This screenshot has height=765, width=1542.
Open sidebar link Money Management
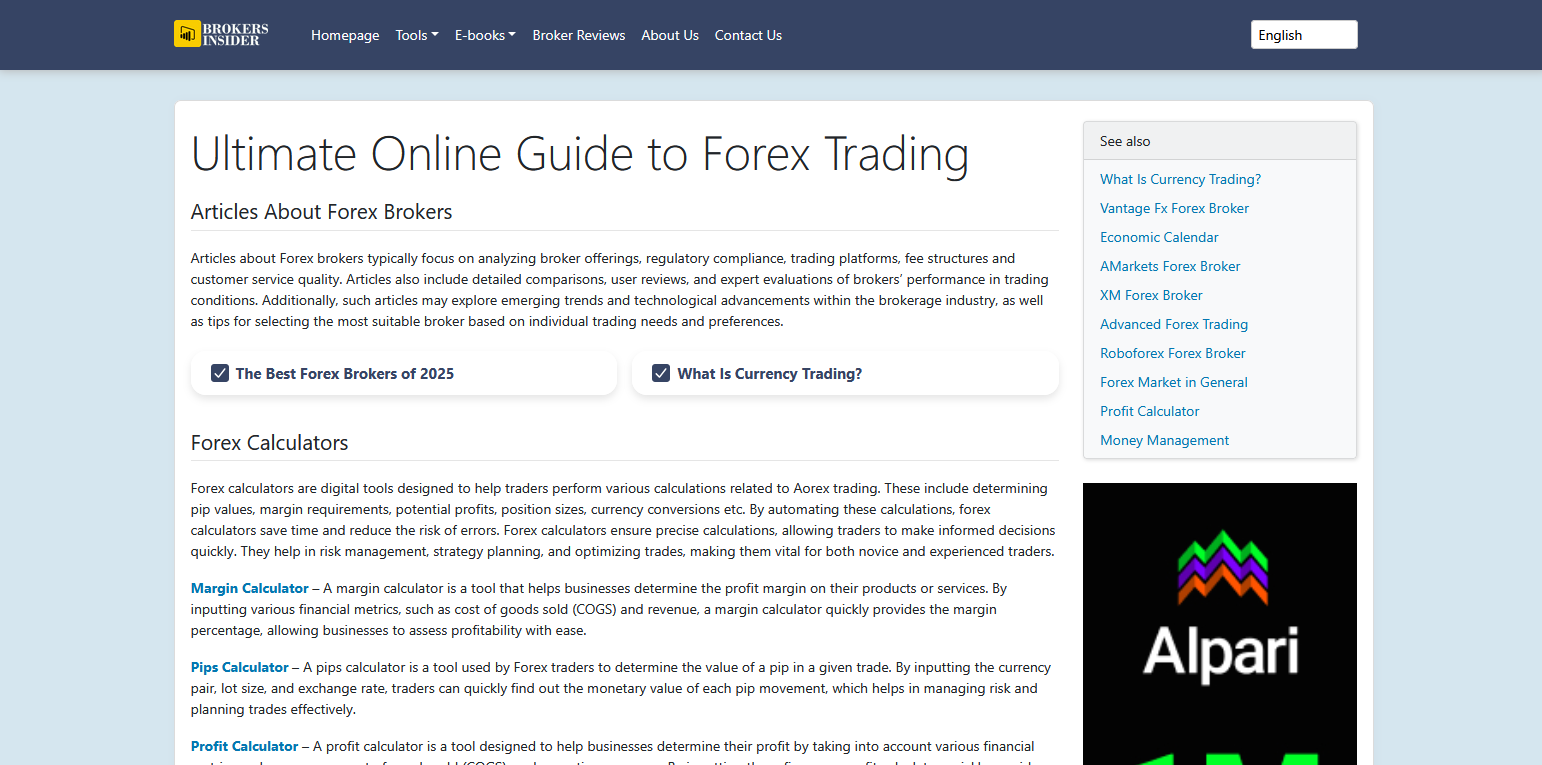pos(1165,440)
